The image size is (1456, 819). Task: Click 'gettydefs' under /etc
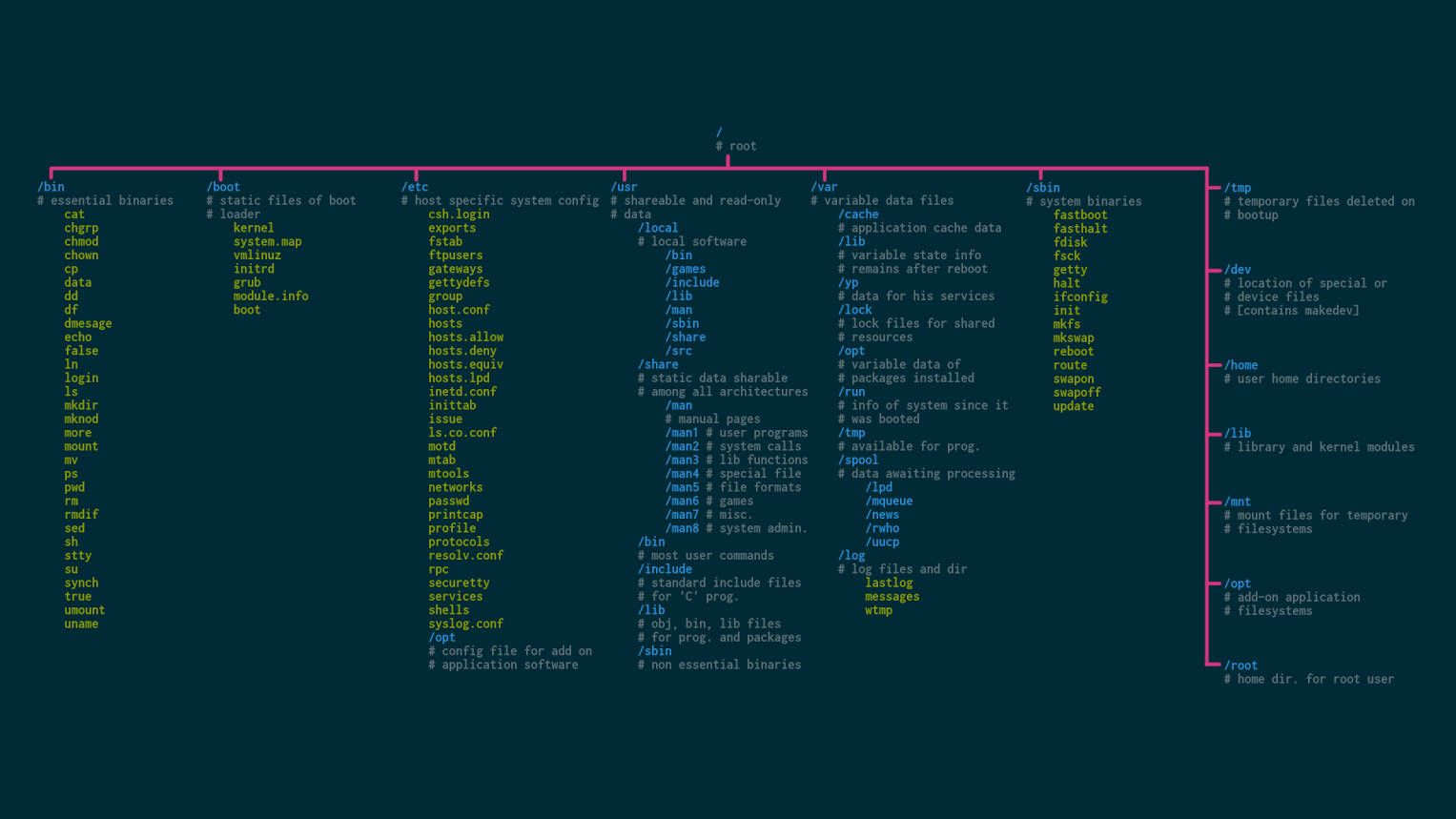[x=459, y=282]
